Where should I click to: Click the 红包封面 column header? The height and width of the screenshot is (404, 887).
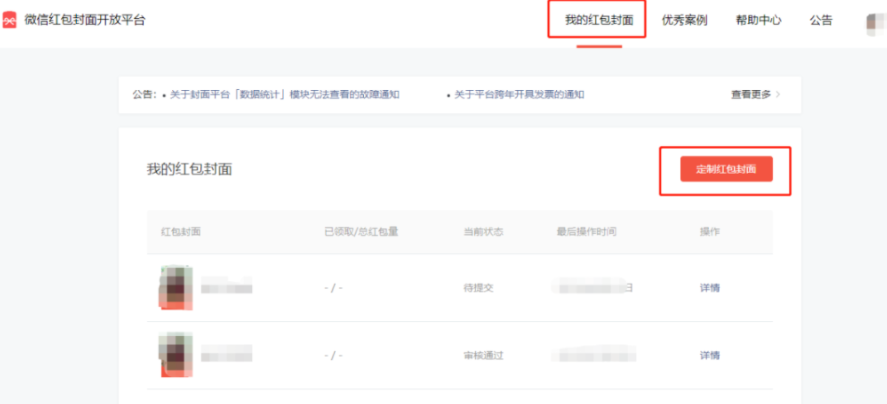(x=181, y=232)
